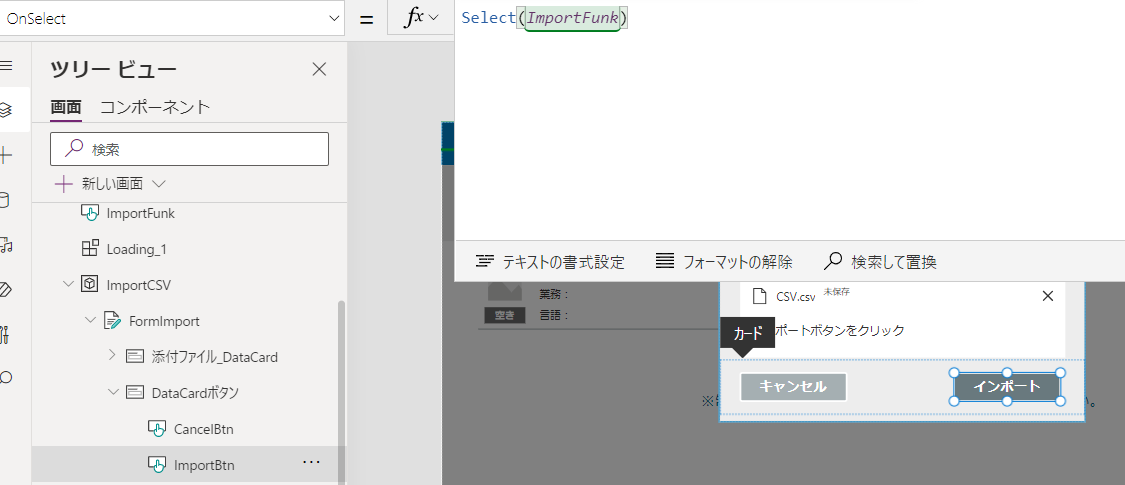The width and height of the screenshot is (1125, 485).
Task: Click the DataCardボタン card icon
Action: [134, 392]
